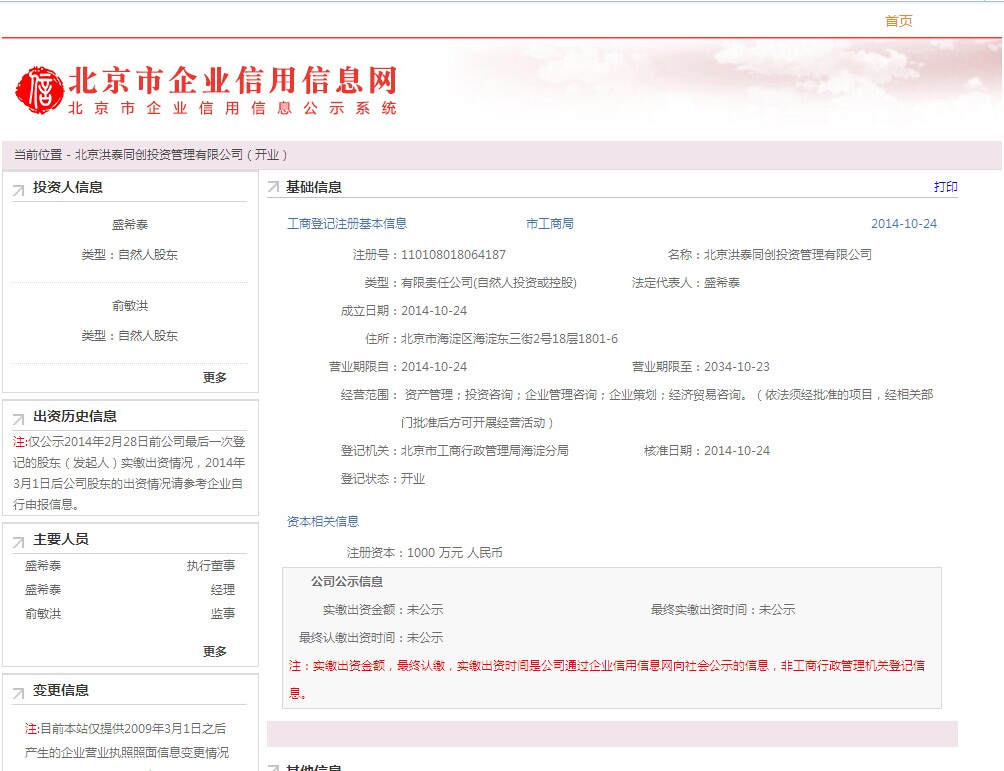Screen dimensions: 1004x771
Task: Click investor 盛希泰 in 投资人信息 panel
Action: point(130,226)
